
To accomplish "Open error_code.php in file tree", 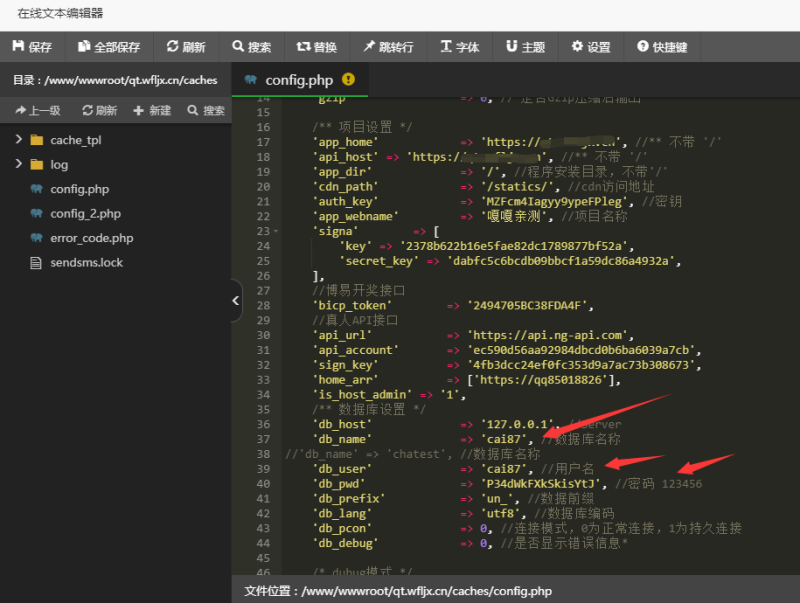I will (x=90, y=238).
